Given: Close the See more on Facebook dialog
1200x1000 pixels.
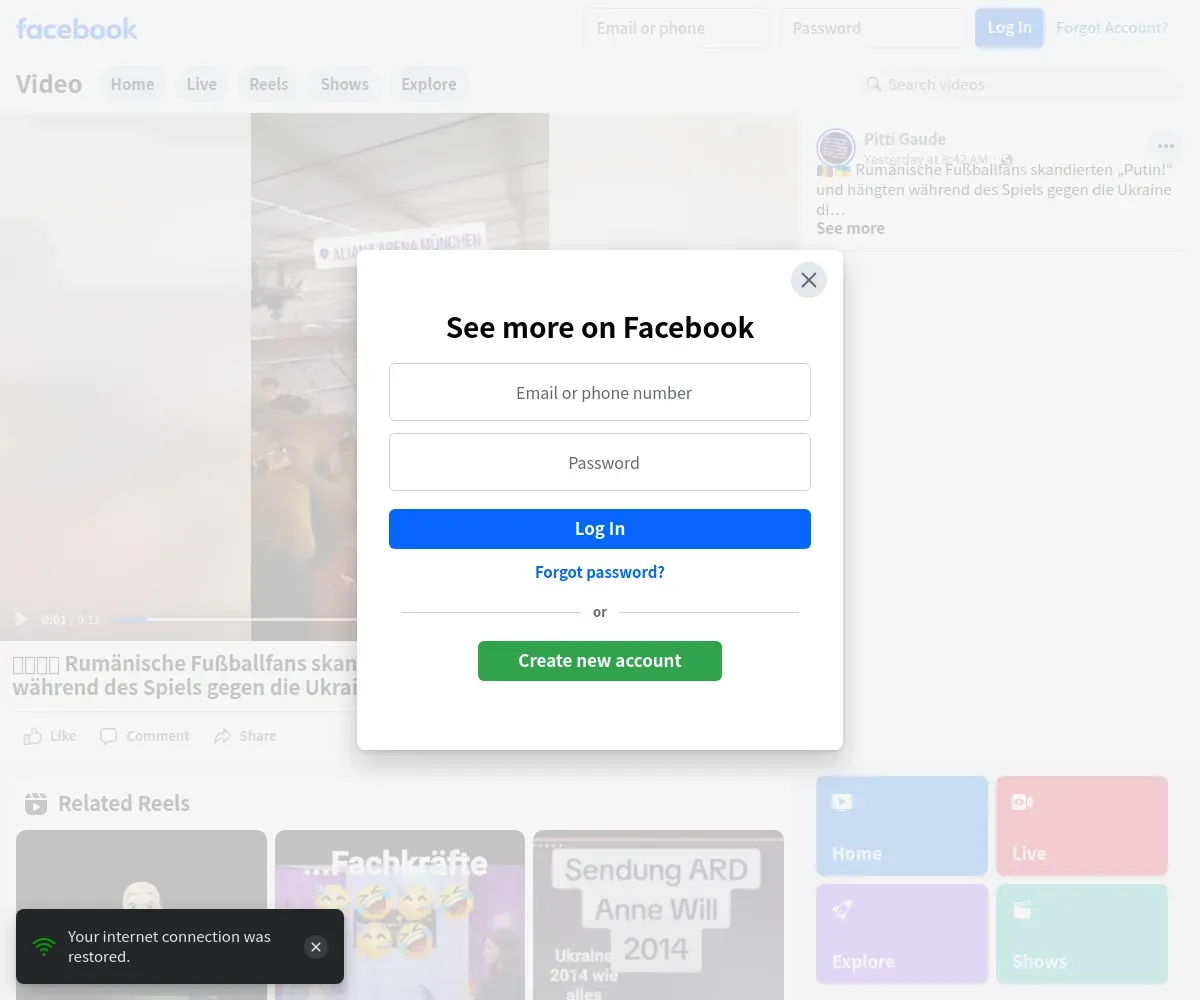Looking at the screenshot, I should 809,280.
